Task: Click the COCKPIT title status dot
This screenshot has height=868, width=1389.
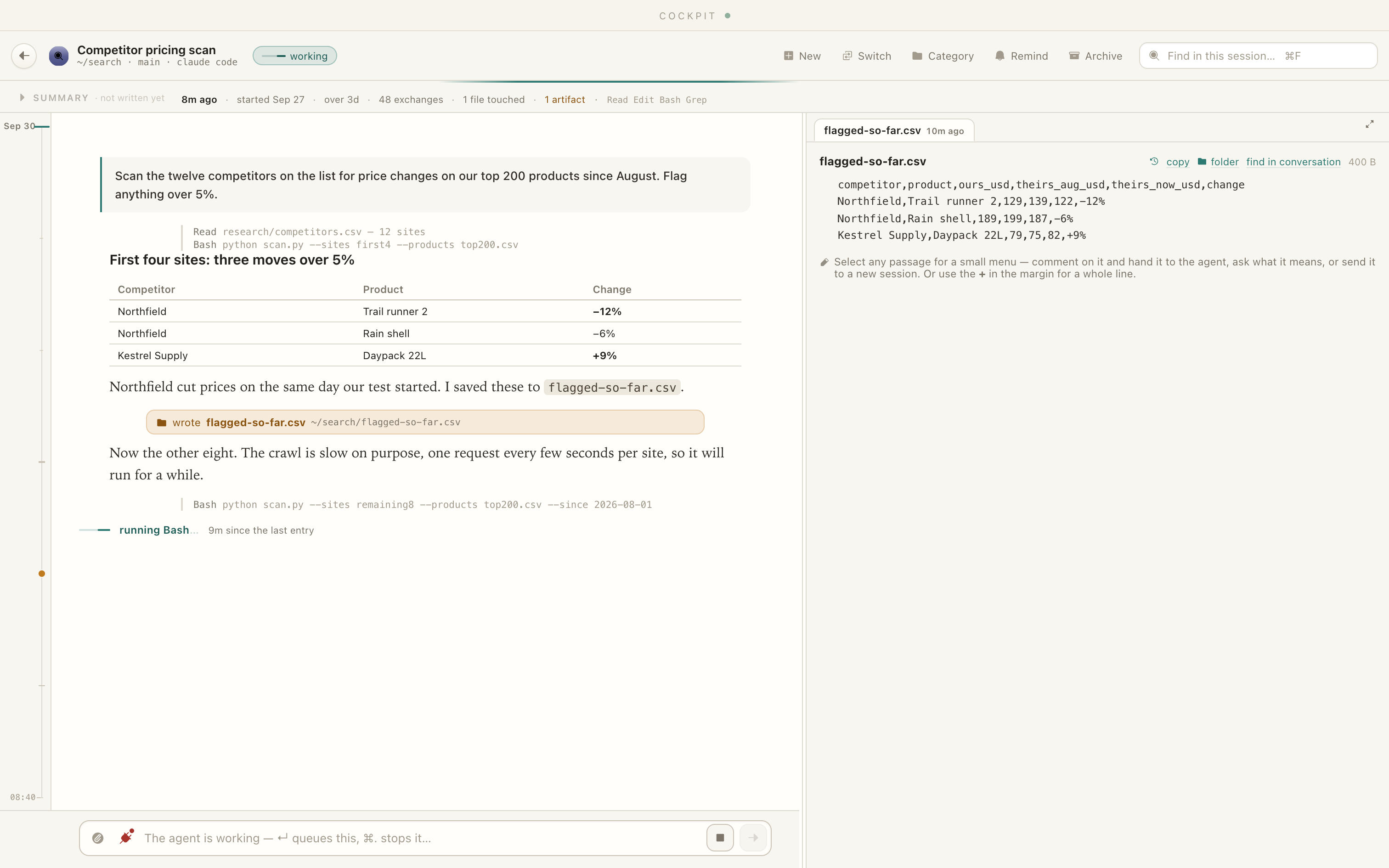Action: (x=727, y=16)
